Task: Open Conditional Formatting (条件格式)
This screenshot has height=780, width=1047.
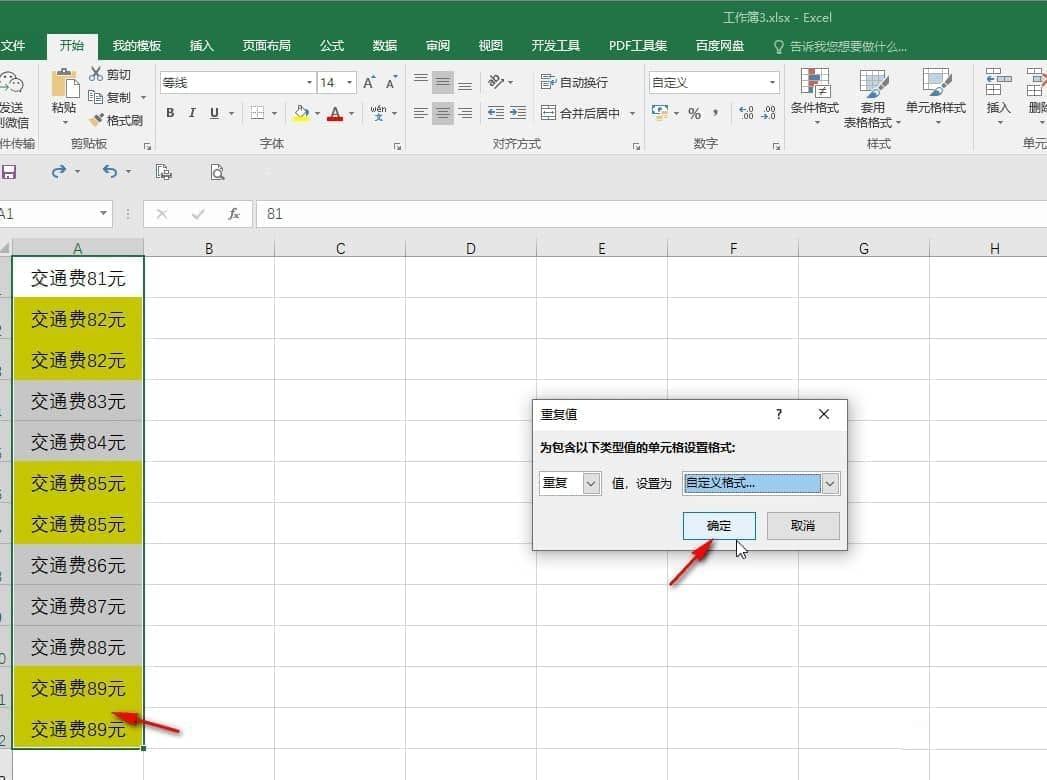Action: (x=815, y=95)
